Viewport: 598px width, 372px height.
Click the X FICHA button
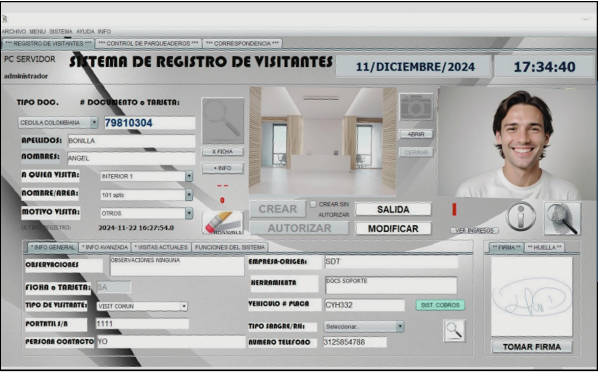(x=223, y=151)
